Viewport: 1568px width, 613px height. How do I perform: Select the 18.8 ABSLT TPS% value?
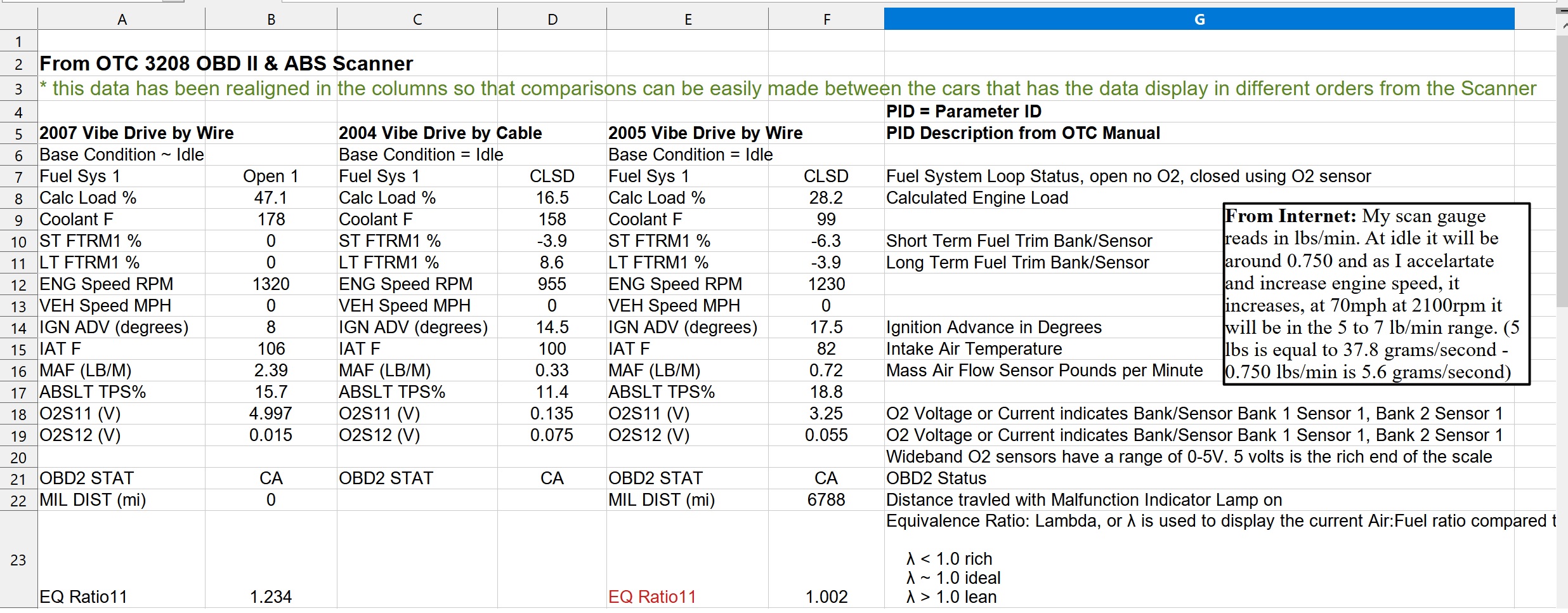(x=826, y=392)
